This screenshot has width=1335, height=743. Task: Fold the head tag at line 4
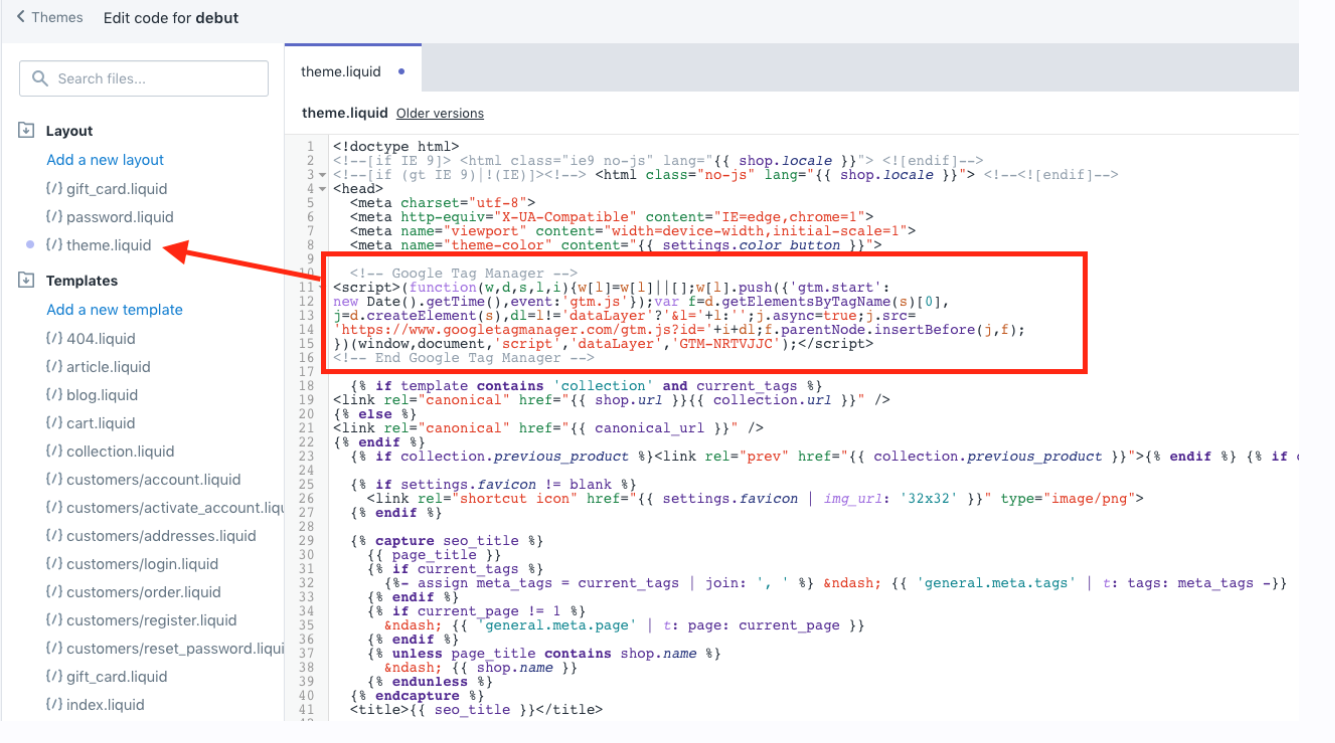324,189
